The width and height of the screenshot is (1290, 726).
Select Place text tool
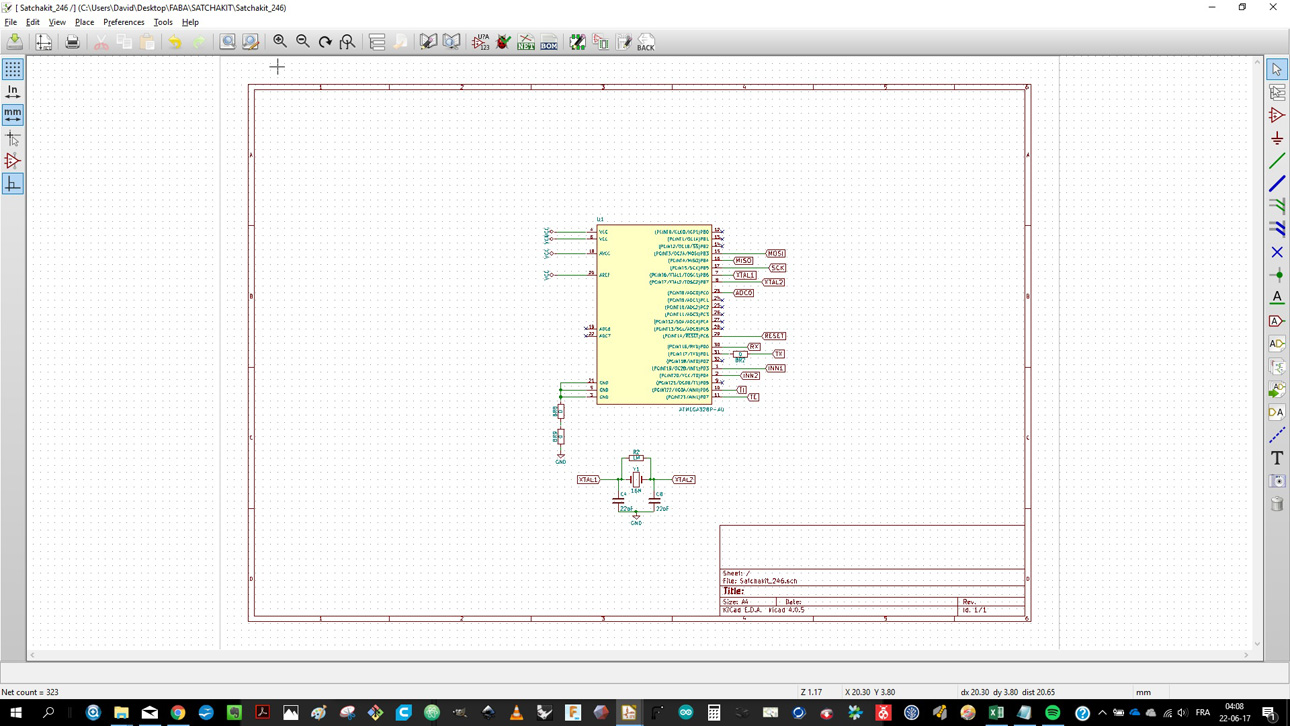pyautogui.click(x=1277, y=458)
